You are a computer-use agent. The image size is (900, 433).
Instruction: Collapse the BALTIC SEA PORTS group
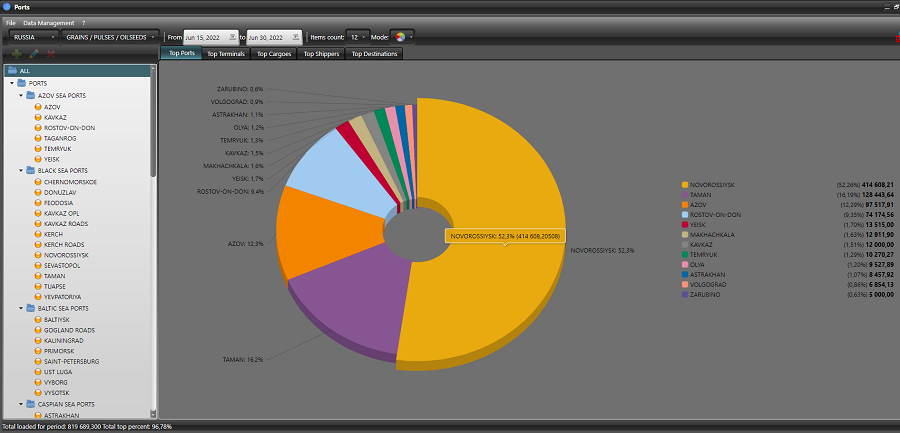[x=21, y=308]
